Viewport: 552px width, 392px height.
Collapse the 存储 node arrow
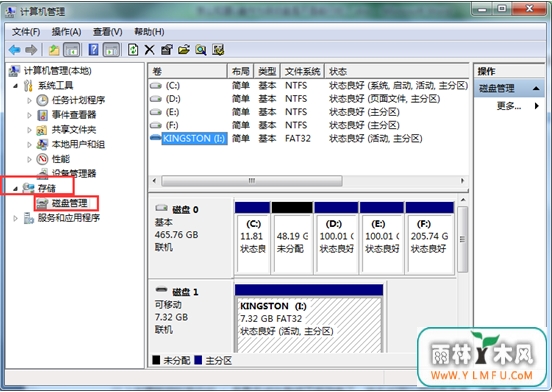click(15, 189)
